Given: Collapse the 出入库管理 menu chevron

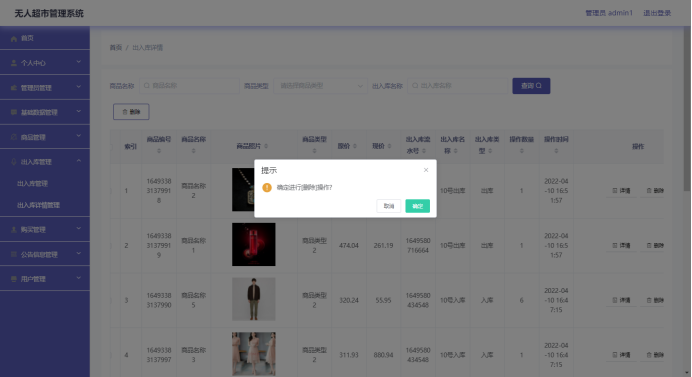Looking at the screenshot, I should point(79,161).
